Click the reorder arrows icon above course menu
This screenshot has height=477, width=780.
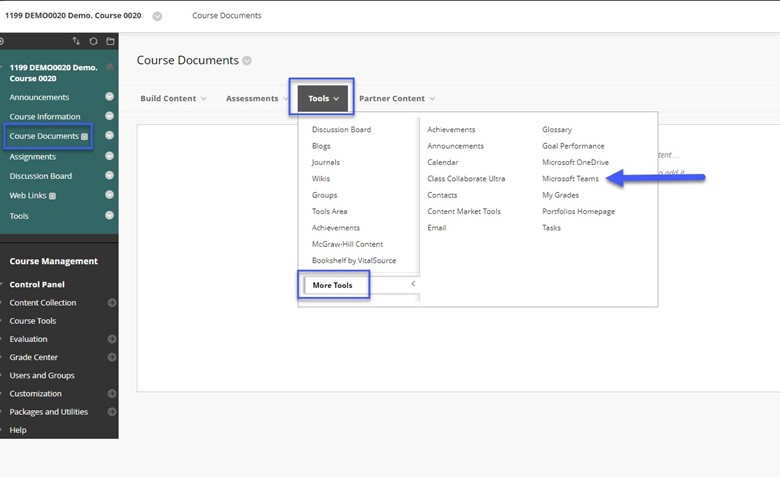pyautogui.click(x=76, y=41)
